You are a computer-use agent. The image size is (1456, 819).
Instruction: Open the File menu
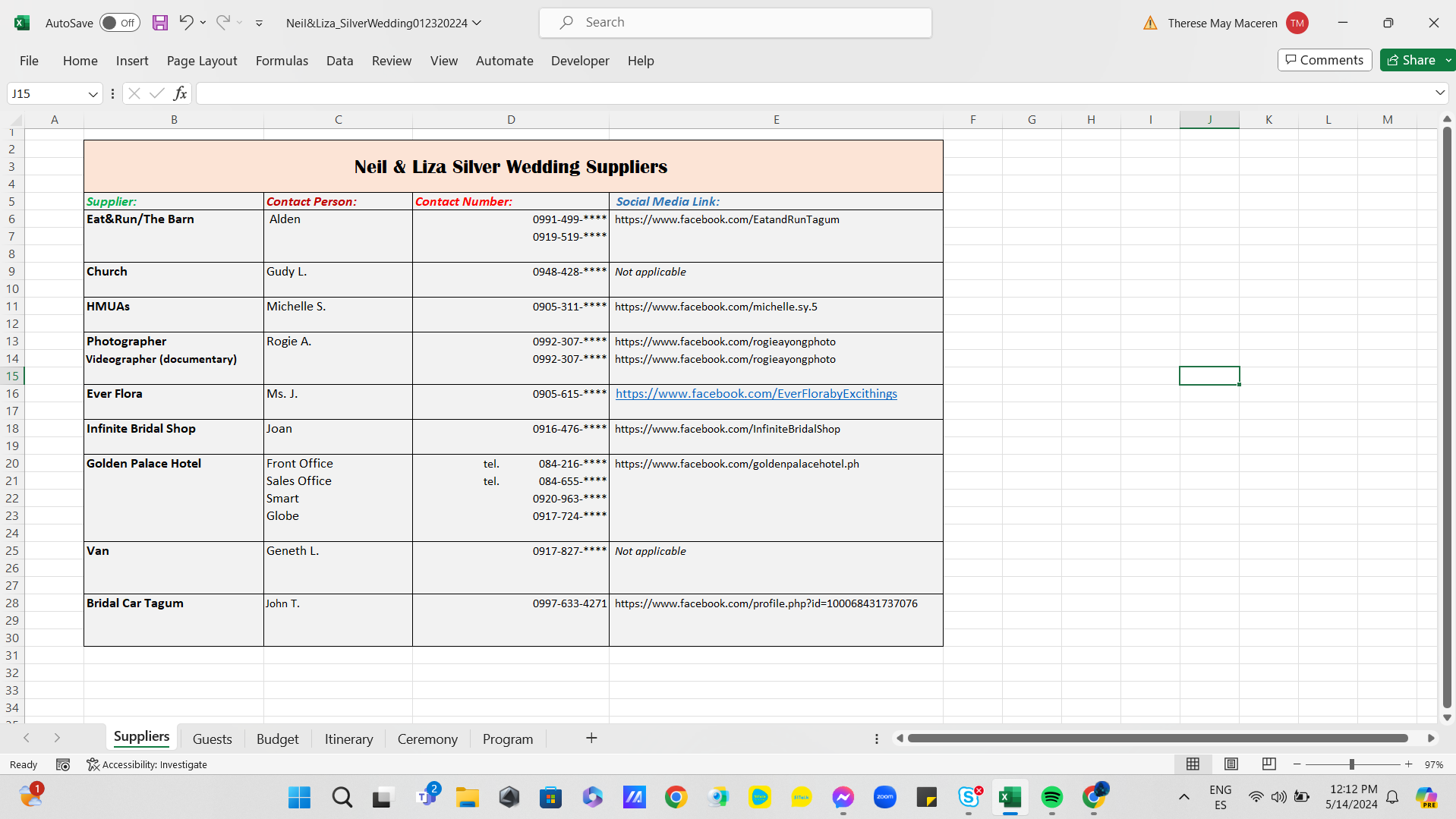(x=29, y=61)
